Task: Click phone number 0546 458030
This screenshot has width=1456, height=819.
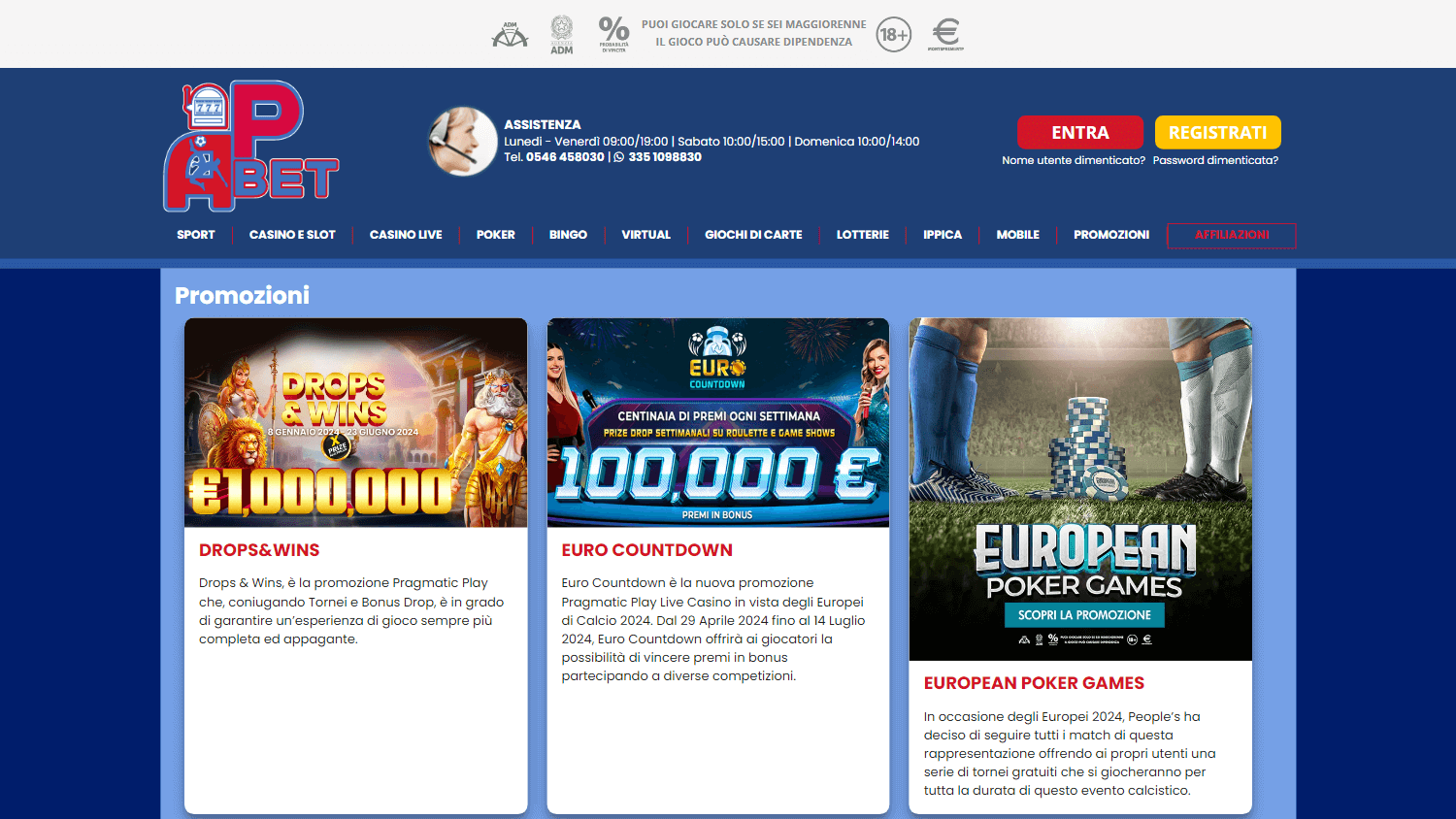Action: click(565, 157)
